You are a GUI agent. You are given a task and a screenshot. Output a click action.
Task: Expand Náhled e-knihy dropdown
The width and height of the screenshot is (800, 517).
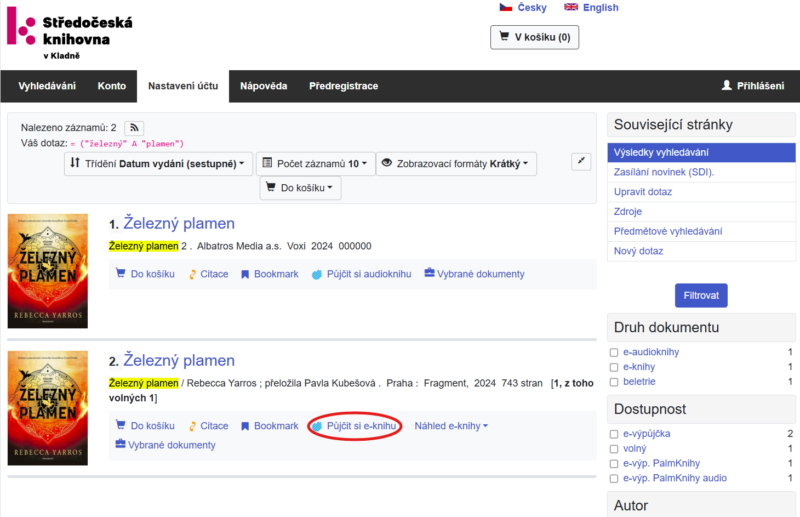tap(451, 426)
